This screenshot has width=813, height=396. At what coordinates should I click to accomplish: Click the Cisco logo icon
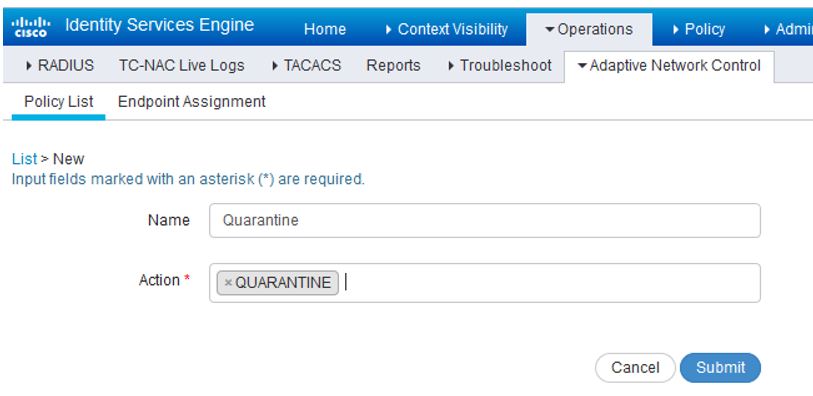click(x=31, y=27)
